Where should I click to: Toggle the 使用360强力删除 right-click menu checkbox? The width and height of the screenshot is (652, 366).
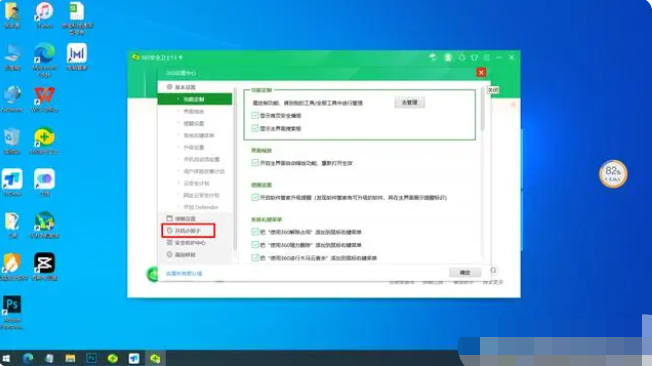[255, 245]
